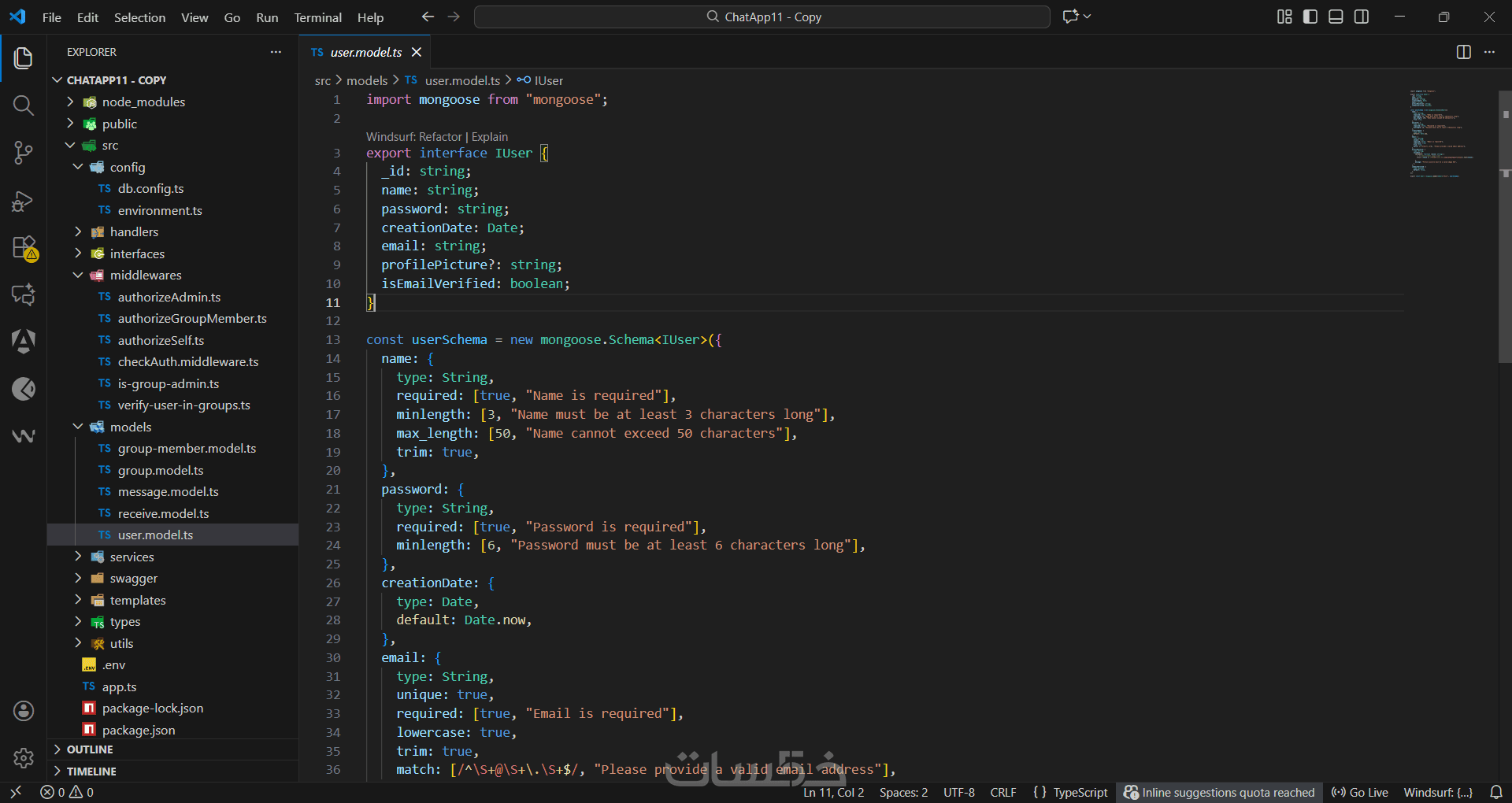This screenshot has width=1512, height=803.
Task: Open the Terminal menu
Action: 317,17
